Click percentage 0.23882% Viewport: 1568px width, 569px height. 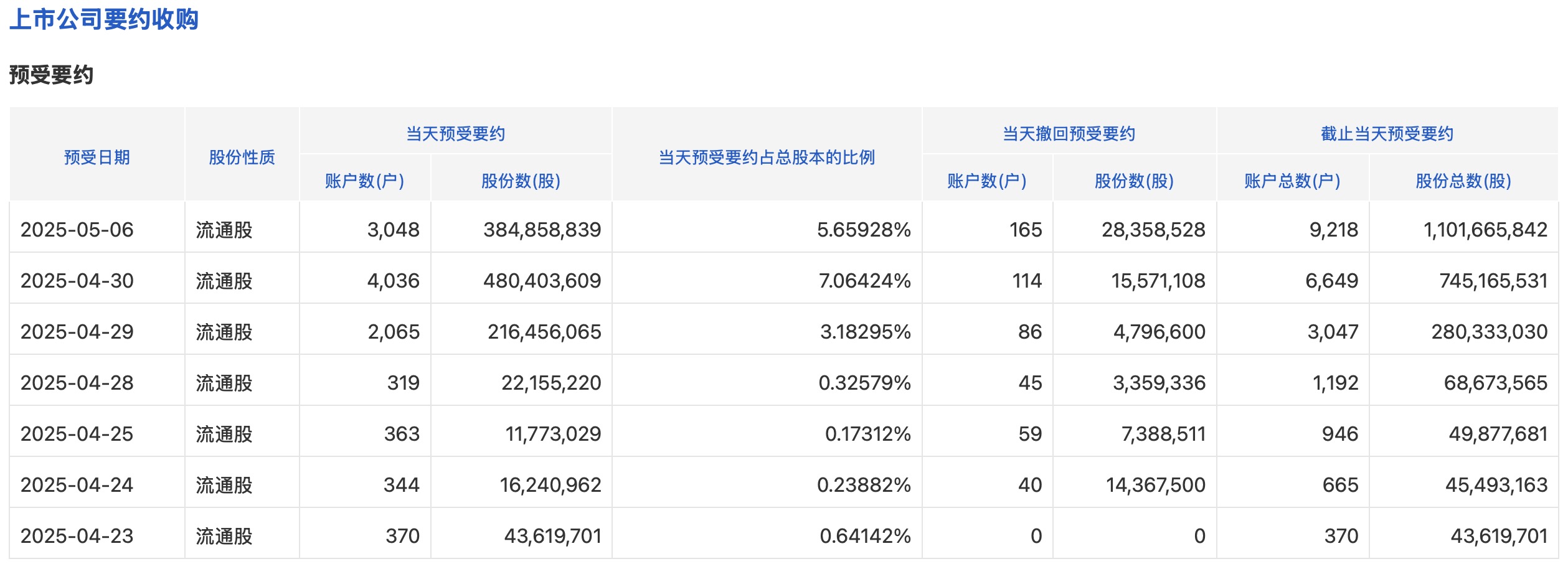click(x=864, y=485)
